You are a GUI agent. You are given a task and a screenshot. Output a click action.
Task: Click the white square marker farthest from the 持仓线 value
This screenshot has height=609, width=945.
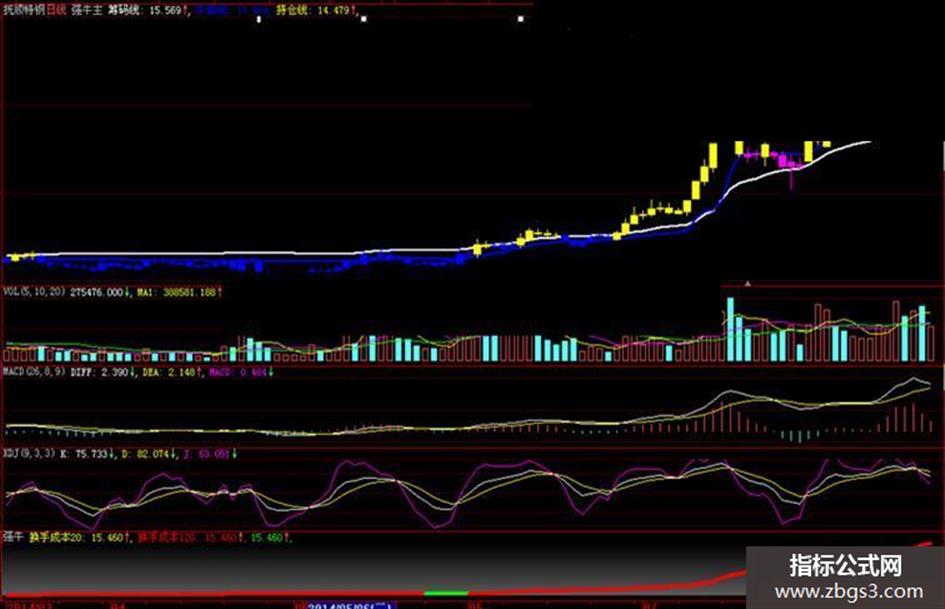(x=521, y=19)
